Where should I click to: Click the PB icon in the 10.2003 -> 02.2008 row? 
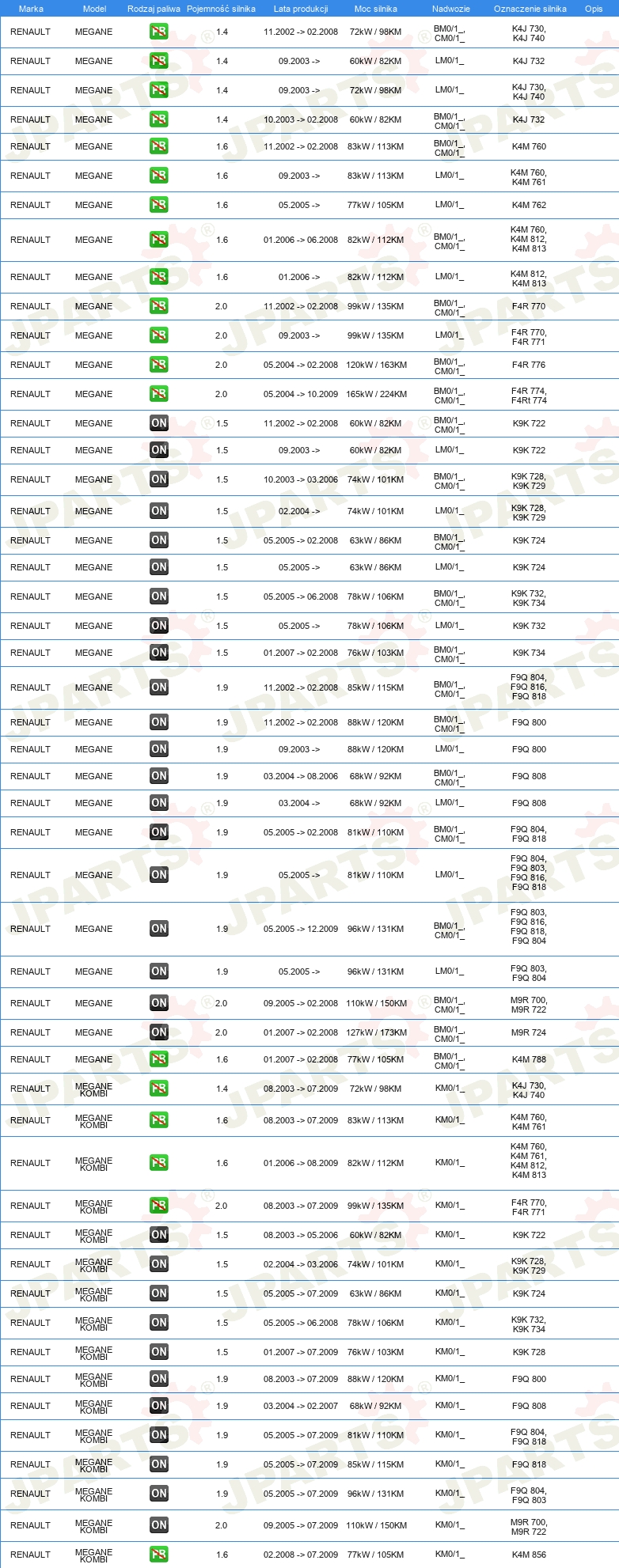pyautogui.click(x=159, y=119)
